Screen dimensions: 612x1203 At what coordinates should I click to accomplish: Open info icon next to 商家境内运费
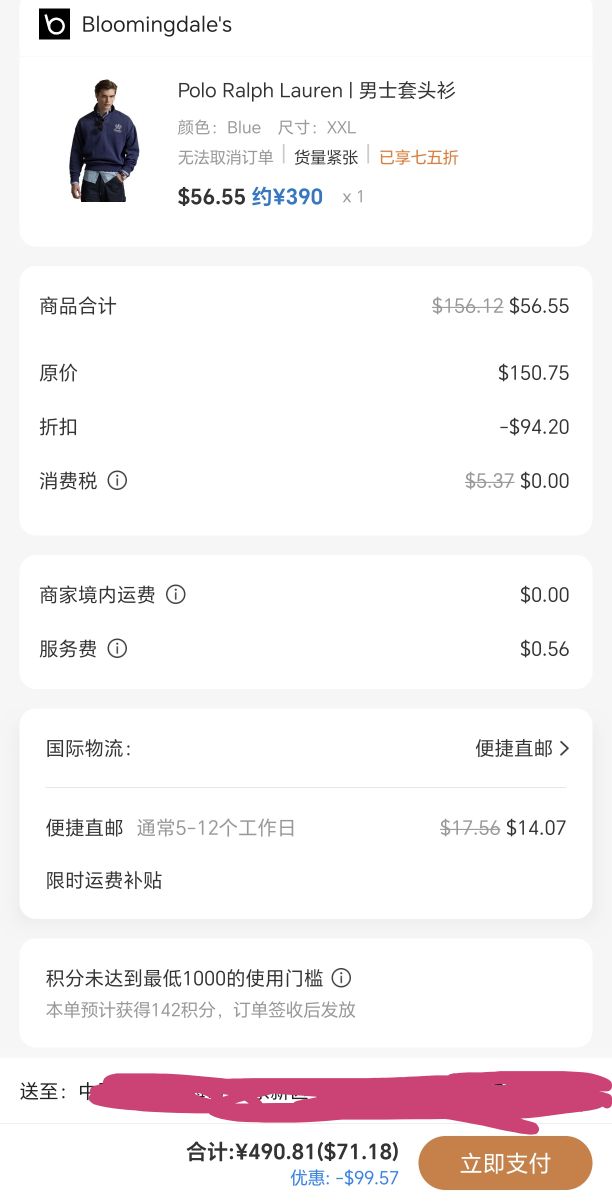176,595
